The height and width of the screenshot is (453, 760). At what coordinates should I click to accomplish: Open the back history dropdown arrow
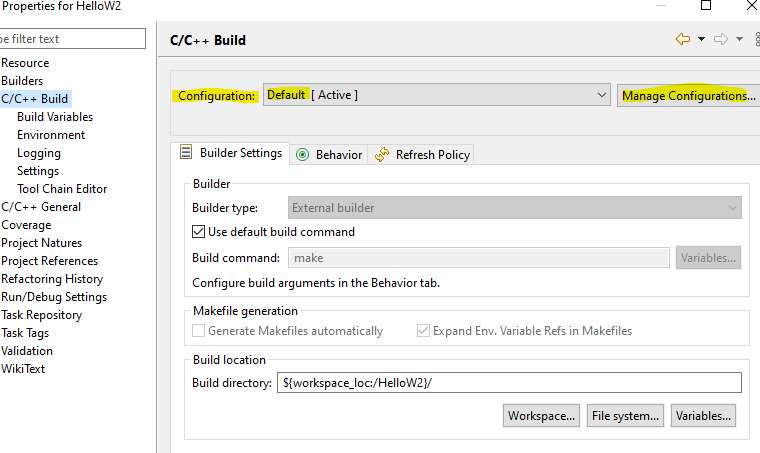click(701, 39)
